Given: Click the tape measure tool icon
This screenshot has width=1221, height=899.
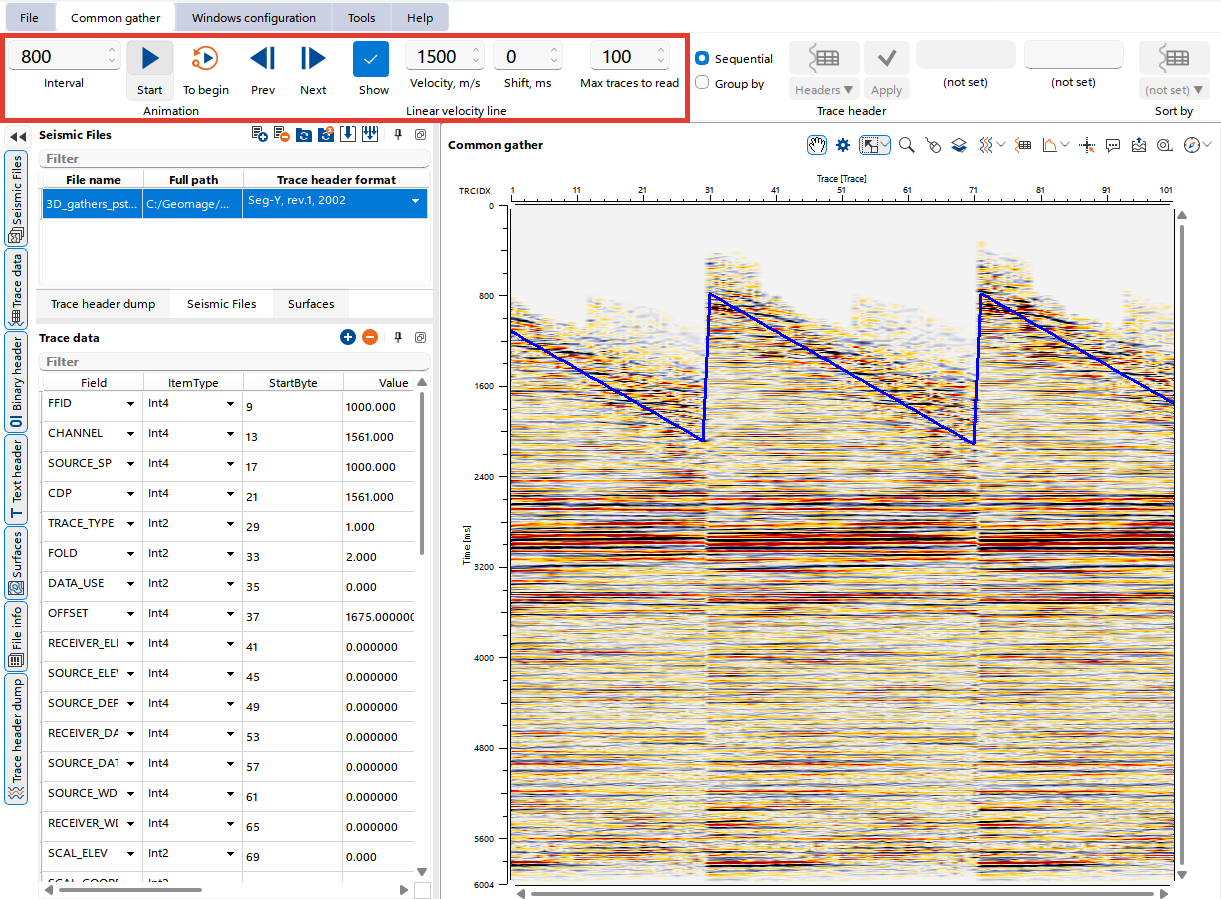Looking at the screenshot, I should (x=1165, y=145).
